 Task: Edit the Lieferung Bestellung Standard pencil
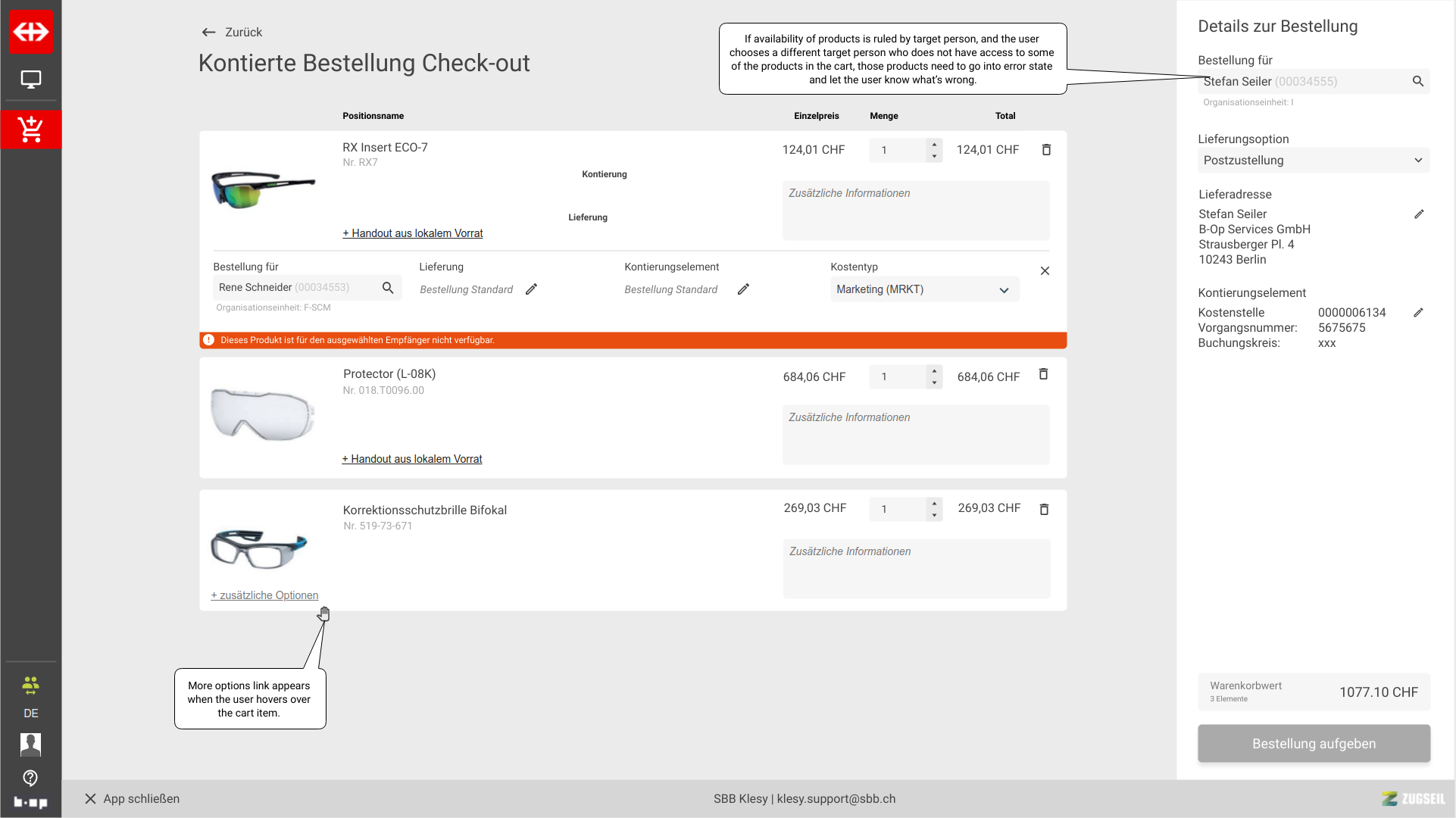pos(531,289)
